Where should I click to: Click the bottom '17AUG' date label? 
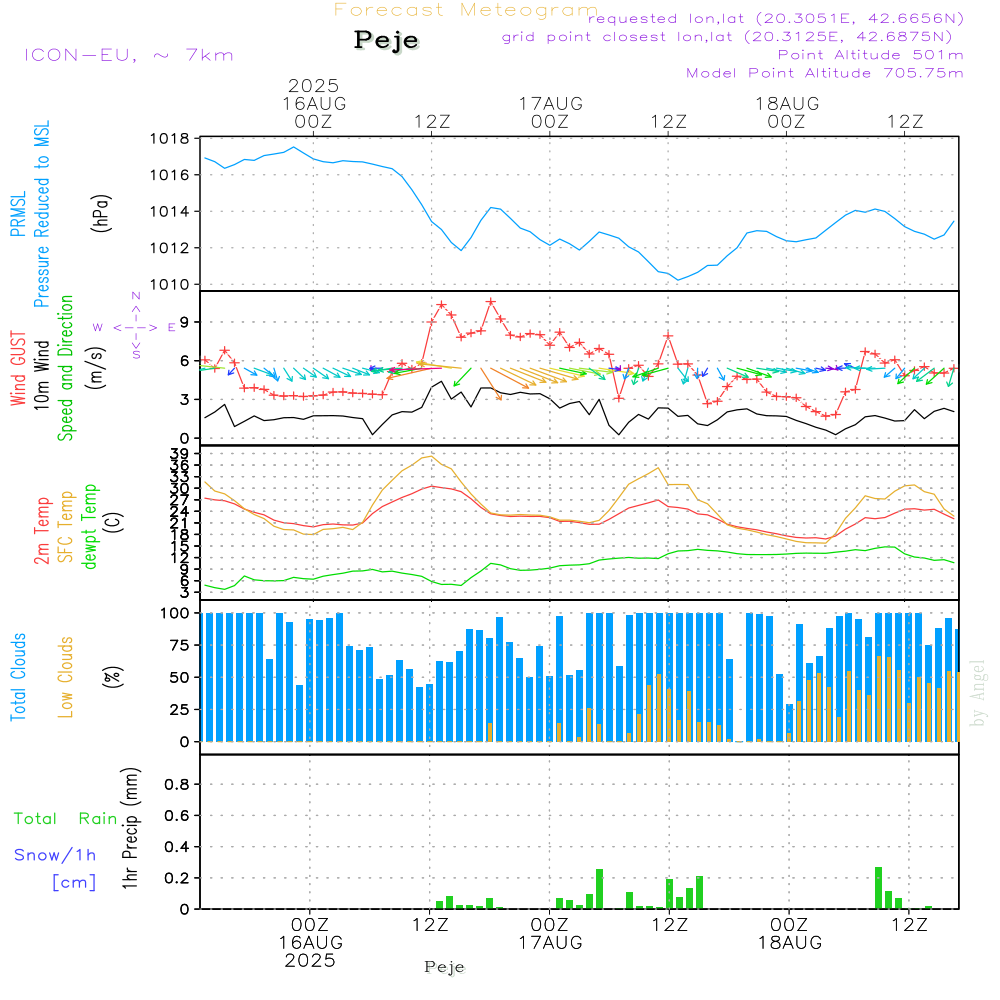click(550, 943)
